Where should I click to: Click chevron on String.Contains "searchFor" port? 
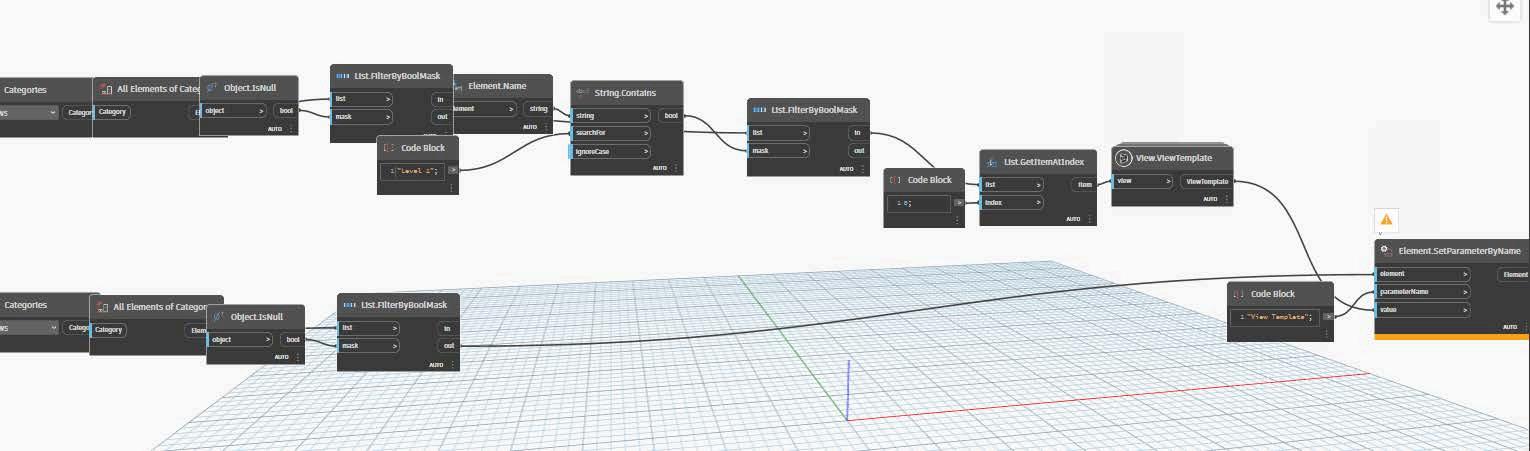pyautogui.click(x=646, y=133)
